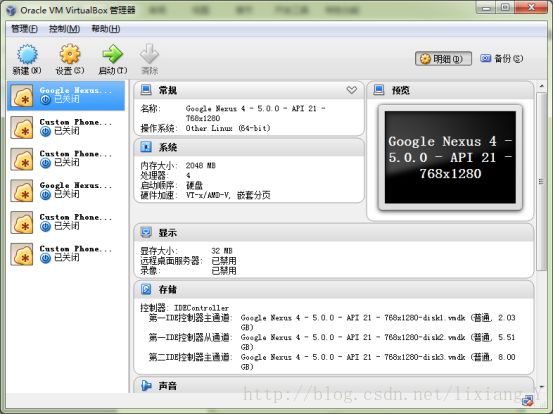The image size is (554, 414).
Task: Click the 预览 (Preview) section icon
Action: click(x=379, y=90)
